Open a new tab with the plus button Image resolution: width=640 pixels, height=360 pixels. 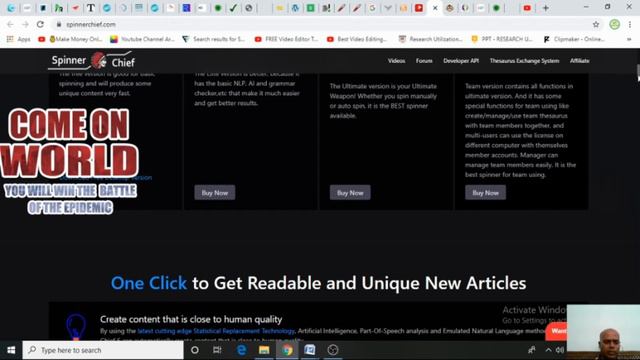click(x=545, y=8)
